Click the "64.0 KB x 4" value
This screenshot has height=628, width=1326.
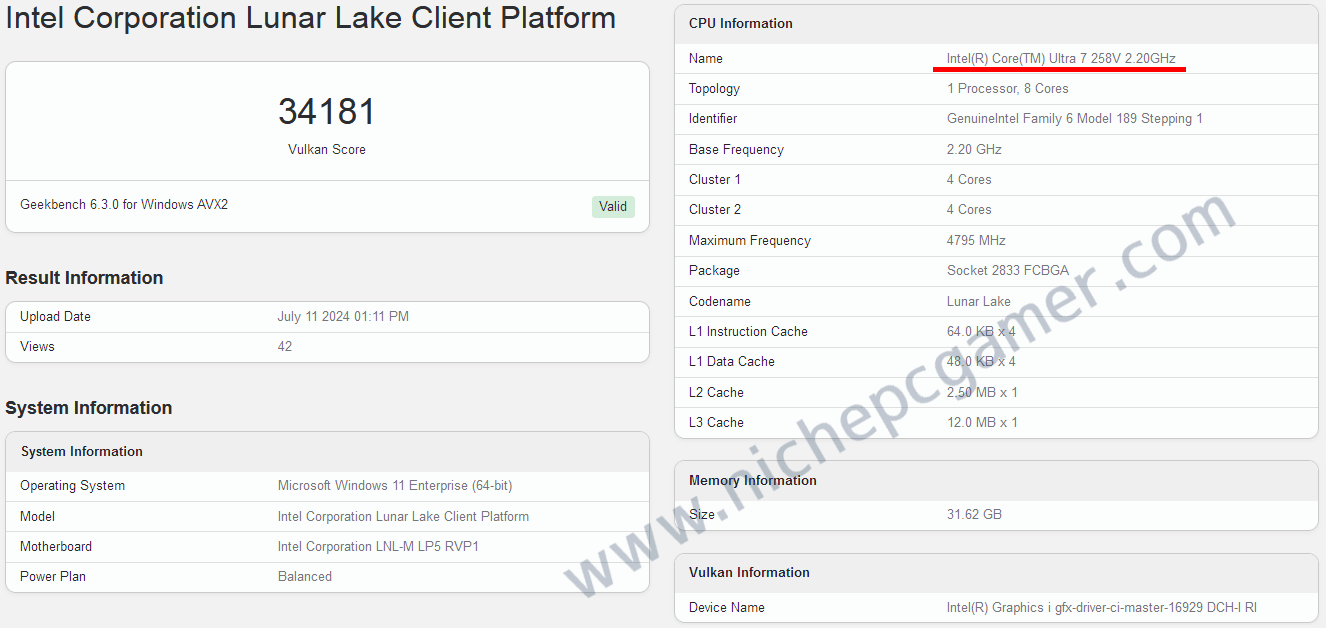pos(982,332)
